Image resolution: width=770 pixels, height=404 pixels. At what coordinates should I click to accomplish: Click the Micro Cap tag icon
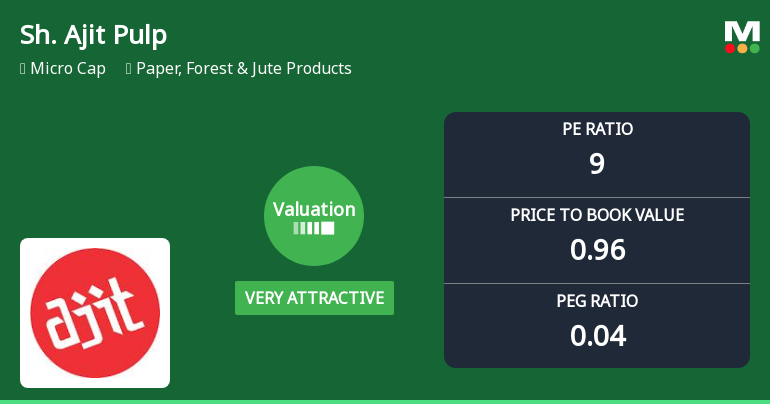[x=23, y=69]
